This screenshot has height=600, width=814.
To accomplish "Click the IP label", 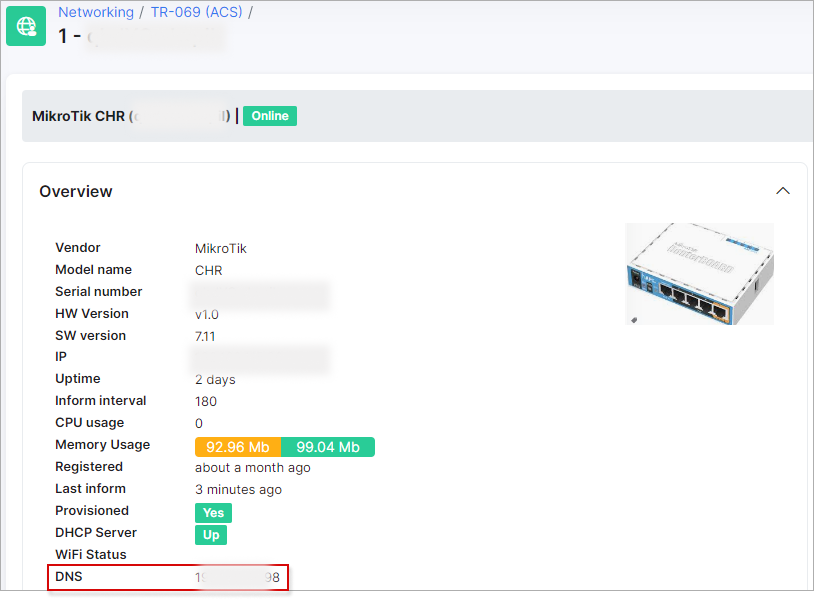I will 61,357.
